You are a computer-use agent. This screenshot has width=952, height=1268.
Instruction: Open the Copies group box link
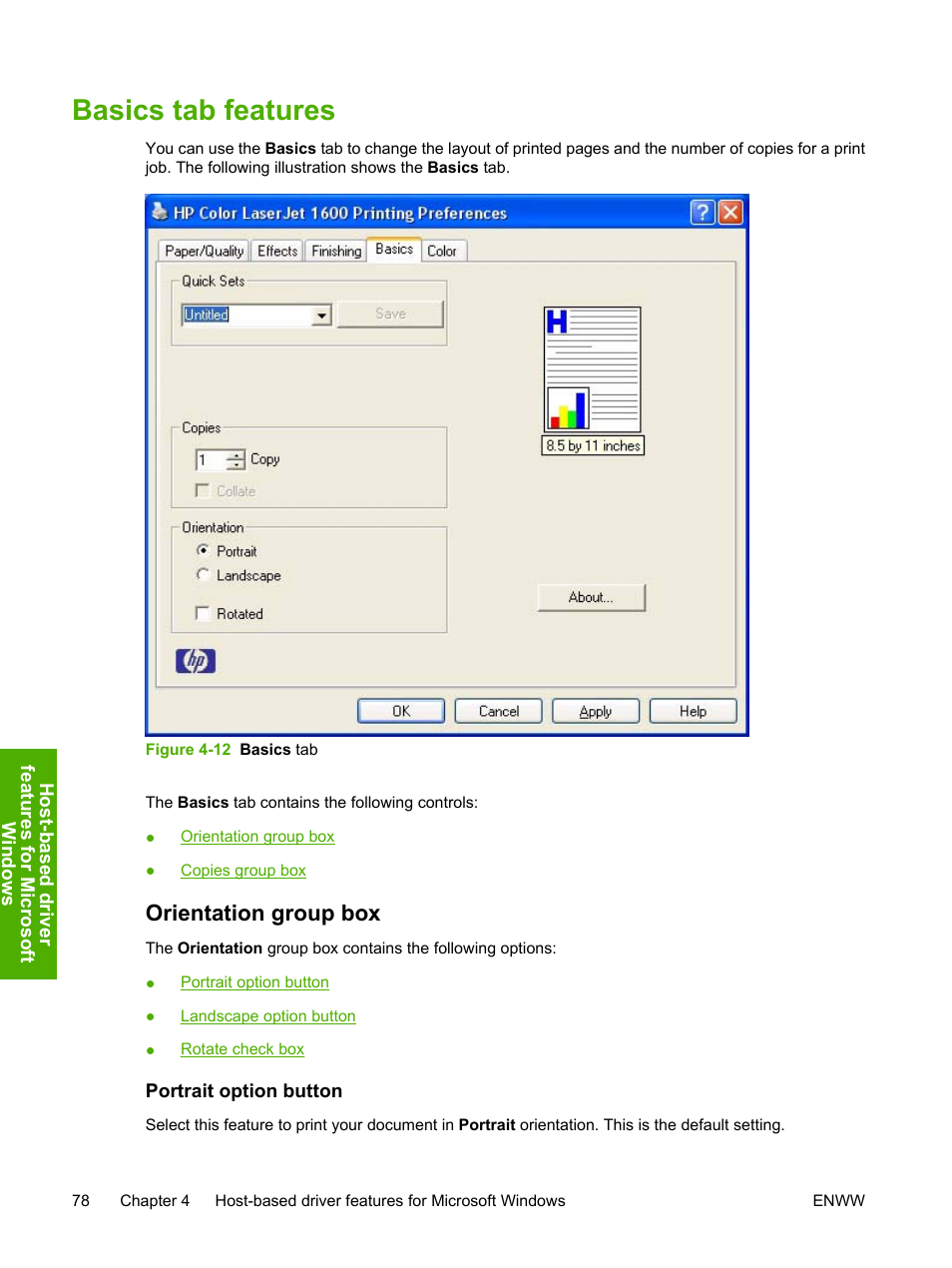coord(243,871)
